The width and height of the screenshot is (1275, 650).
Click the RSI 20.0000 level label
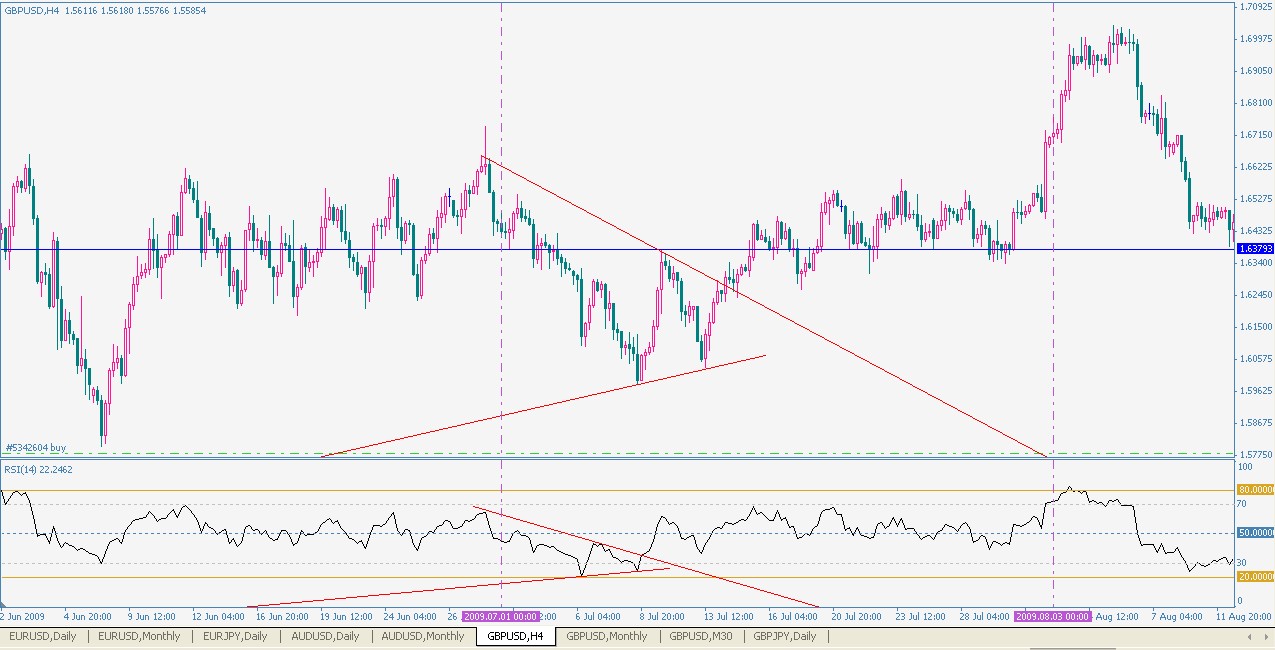pyautogui.click(x=1255, y=577)
